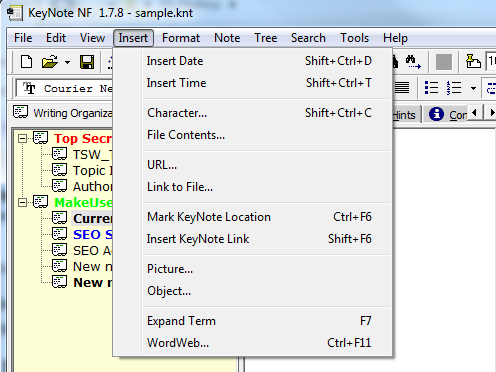
Task: Open file using the folder icon
Action: click(50, 62)
